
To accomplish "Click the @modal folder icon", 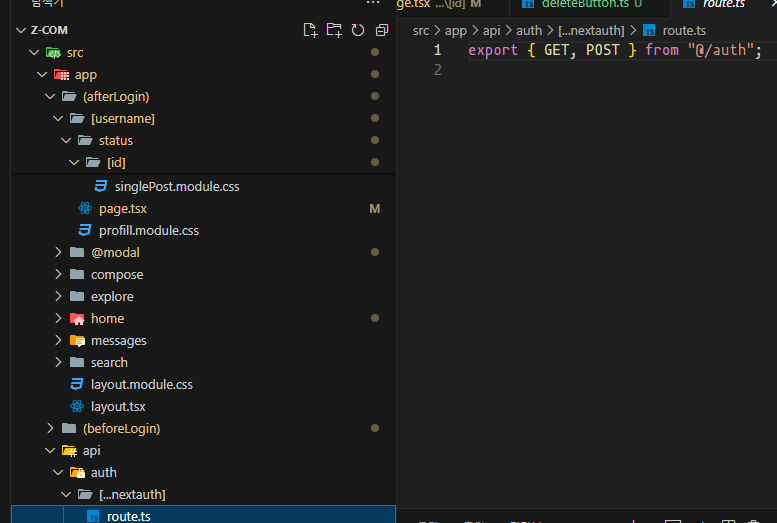I will 77,252.
